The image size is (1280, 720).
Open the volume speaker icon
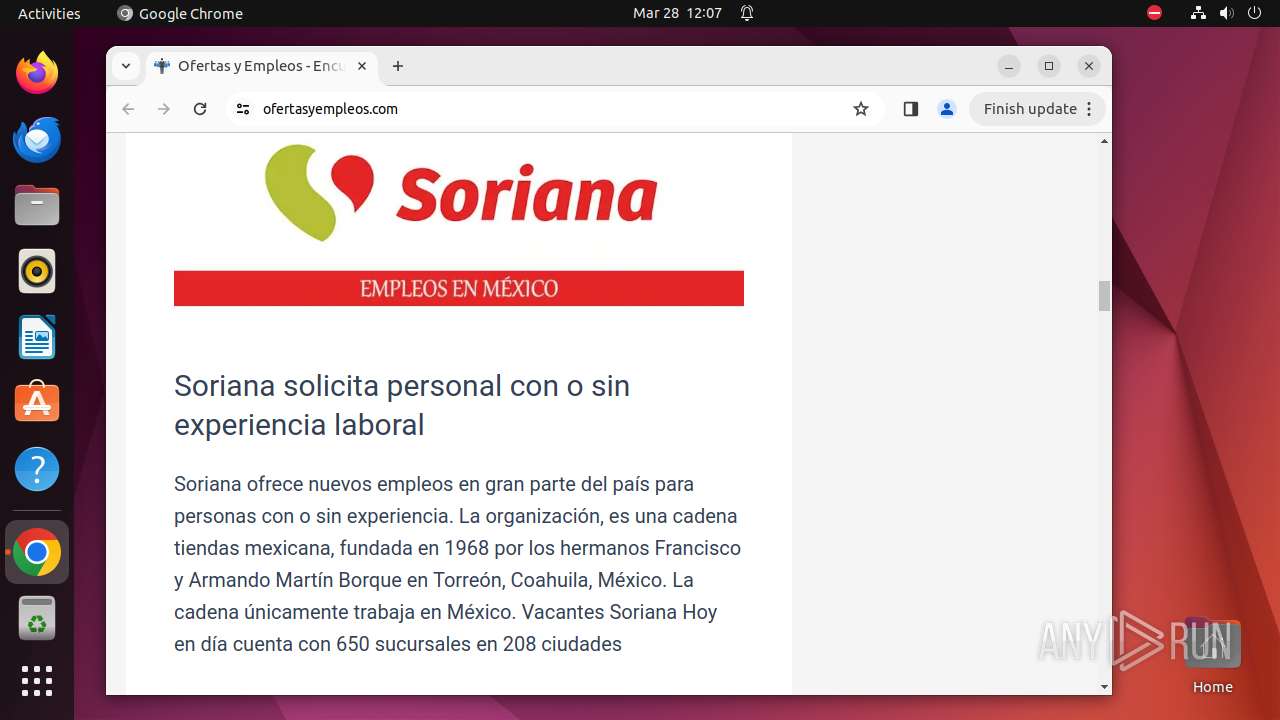tap(1226, 13)
